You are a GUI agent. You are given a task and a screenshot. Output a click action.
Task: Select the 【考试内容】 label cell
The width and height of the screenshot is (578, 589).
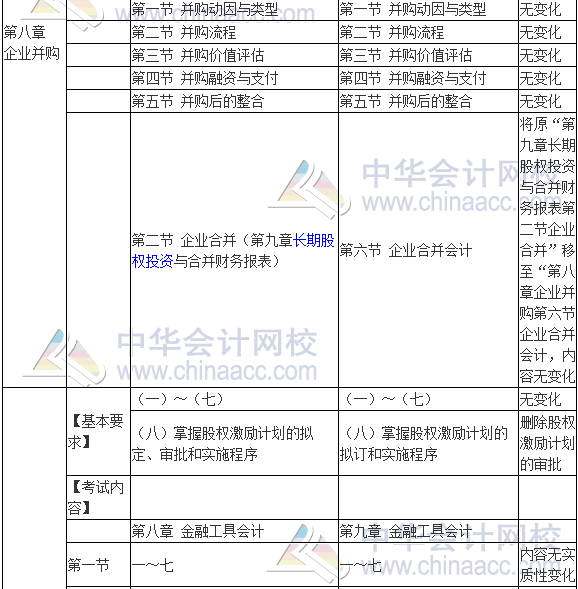[x=98, y=497]
